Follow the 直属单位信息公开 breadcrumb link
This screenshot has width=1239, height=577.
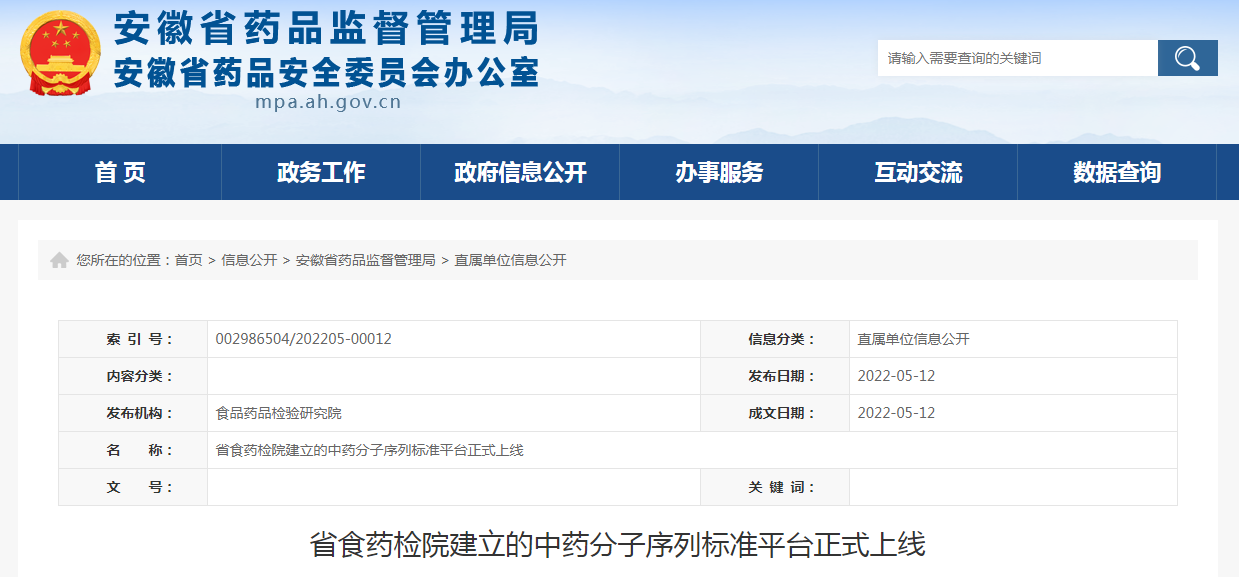[x=510, y=260]
